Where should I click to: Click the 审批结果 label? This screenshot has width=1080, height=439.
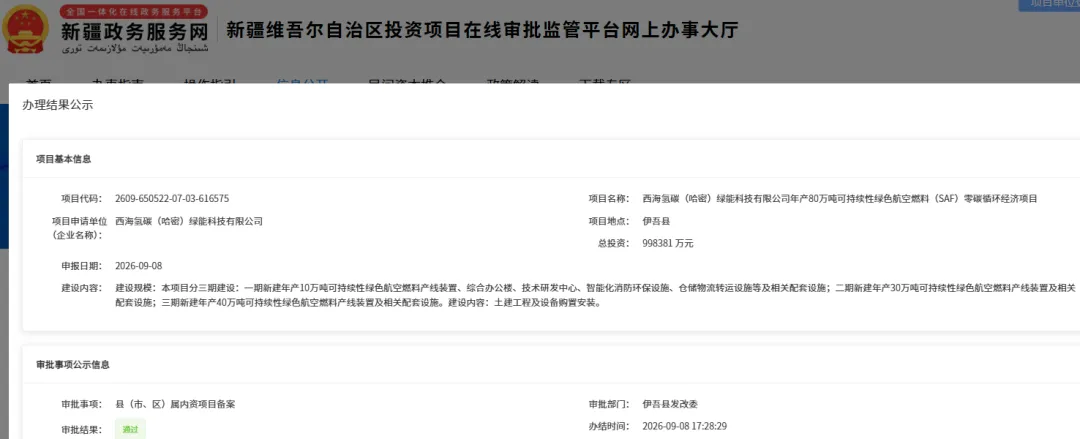click(x=81, y=429)
